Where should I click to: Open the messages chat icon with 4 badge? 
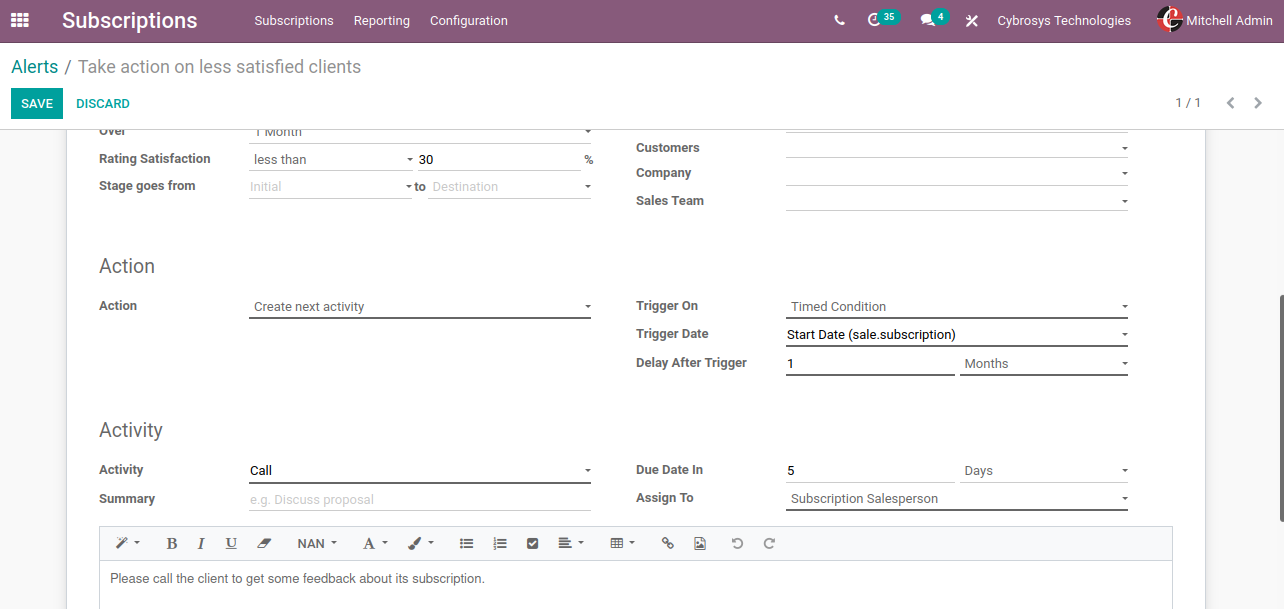click(933, 19)
